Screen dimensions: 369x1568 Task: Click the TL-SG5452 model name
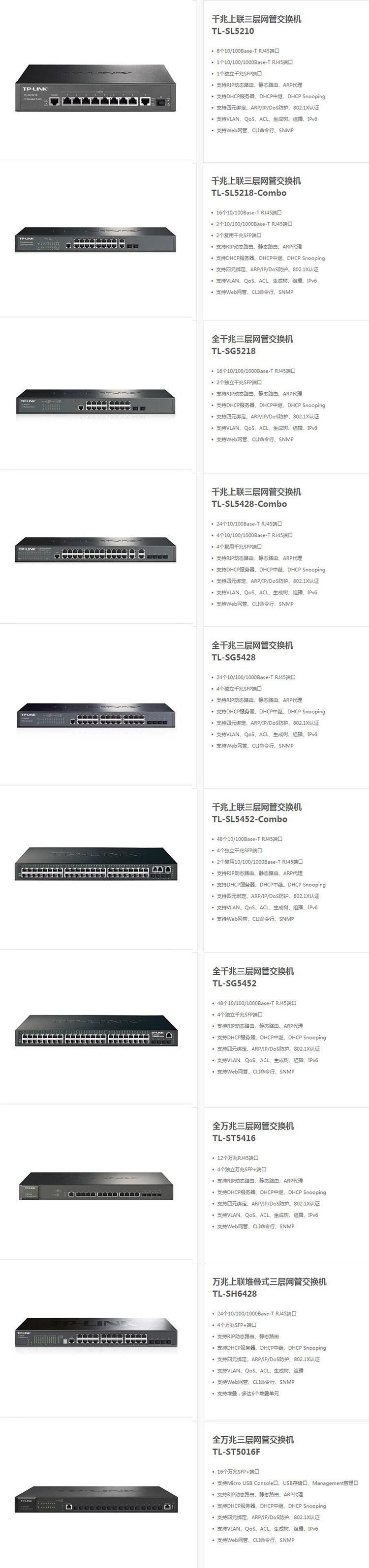pos(234,983)
